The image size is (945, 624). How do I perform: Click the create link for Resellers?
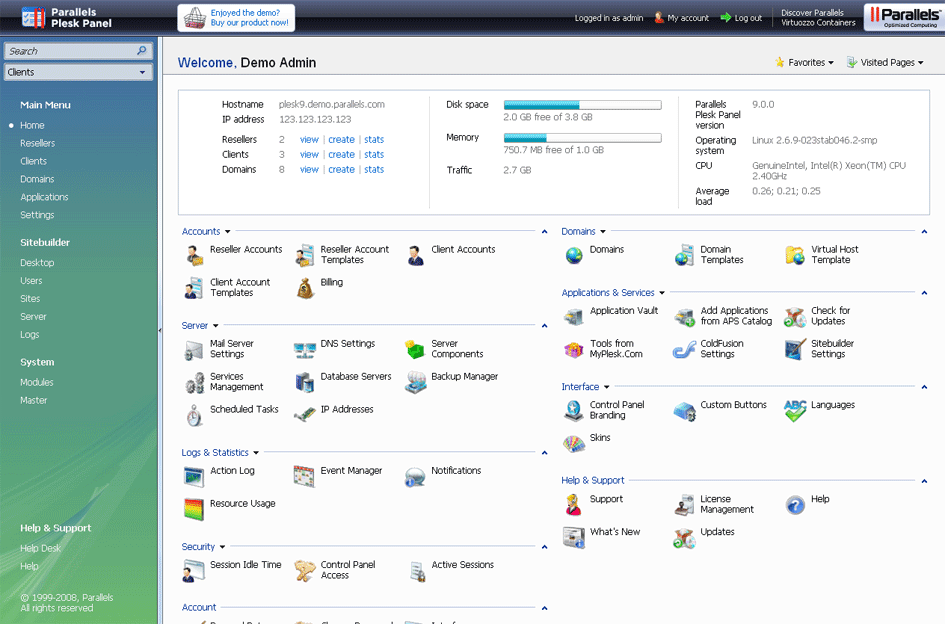(x=341, y=140)
